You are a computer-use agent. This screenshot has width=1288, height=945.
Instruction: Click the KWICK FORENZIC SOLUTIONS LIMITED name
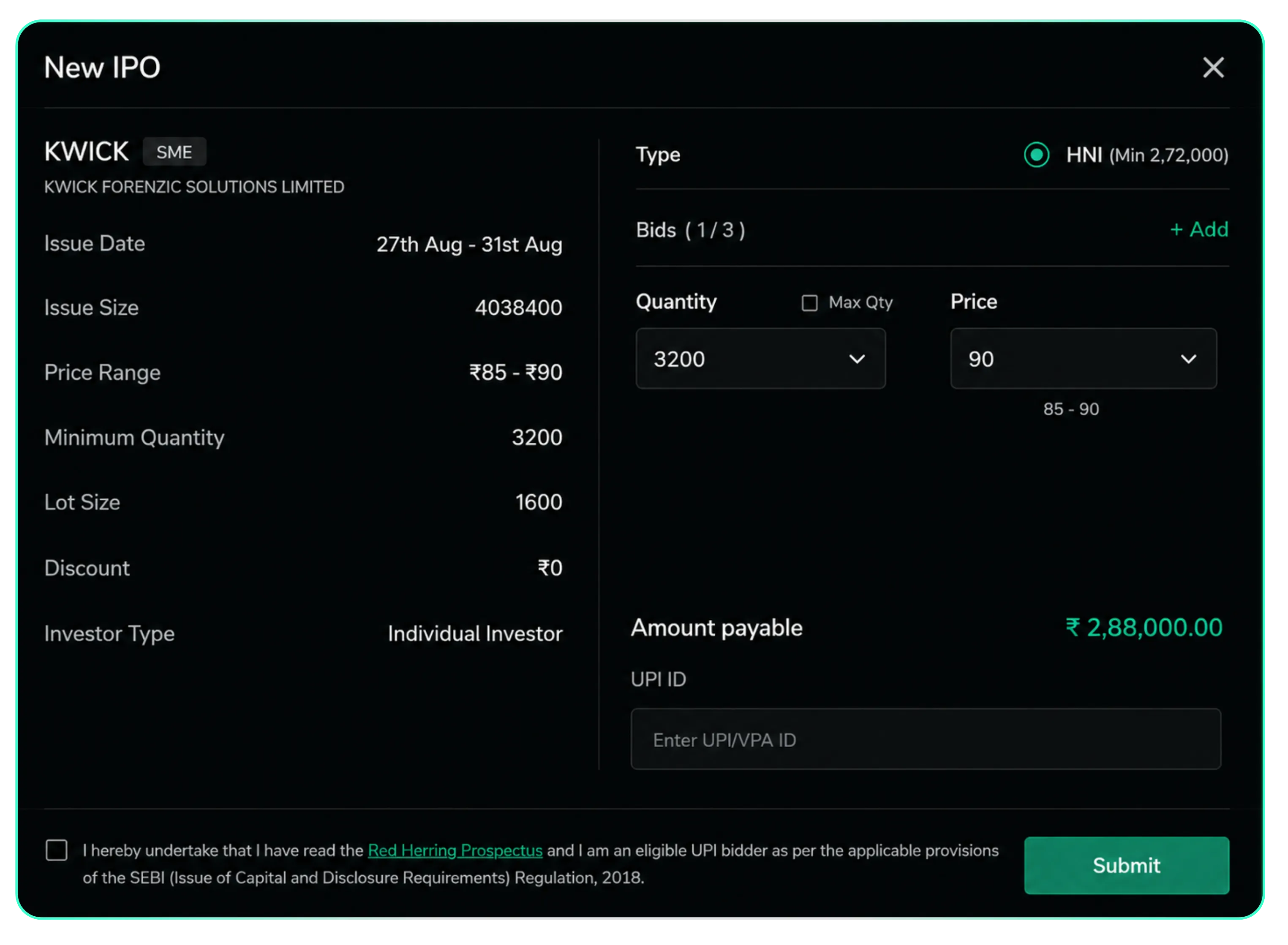194,187
